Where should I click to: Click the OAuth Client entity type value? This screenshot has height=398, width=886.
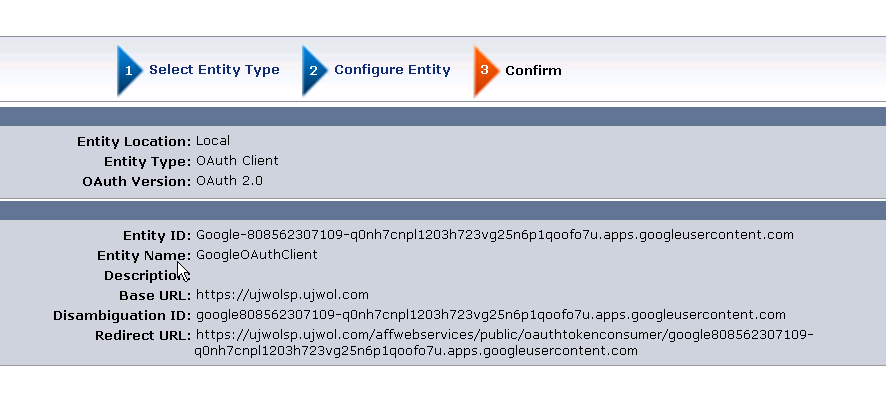(x=237, y=161)
